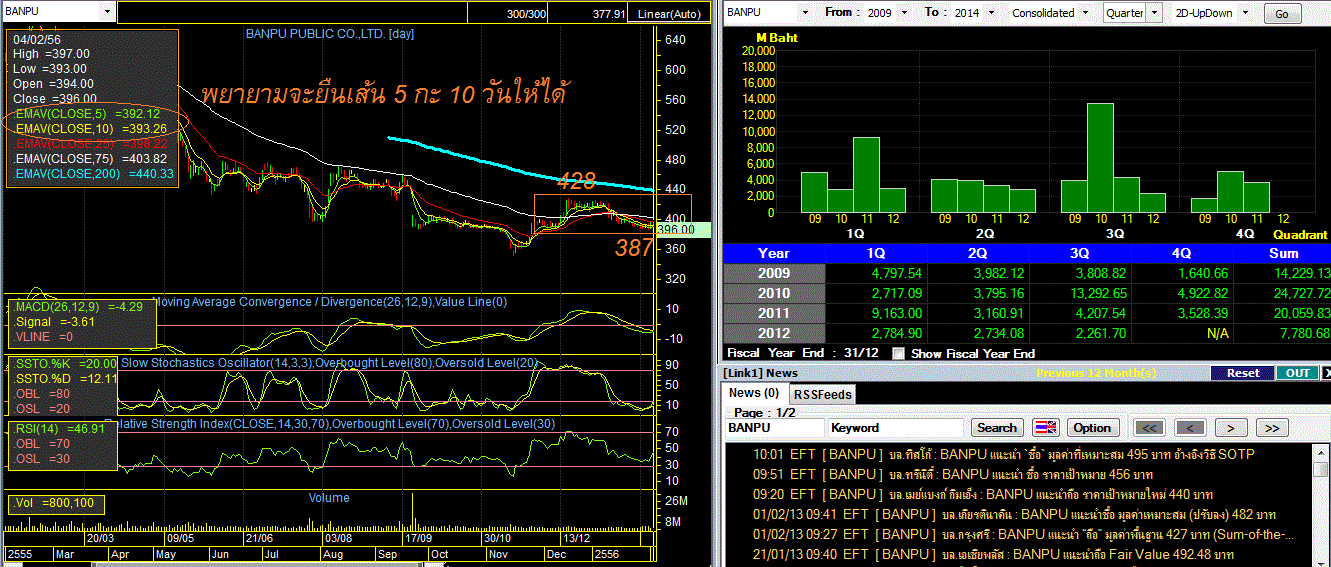Click the Linear(Auto) scale selector
The width and height of the screenshot is (1331, 567).
669,14
